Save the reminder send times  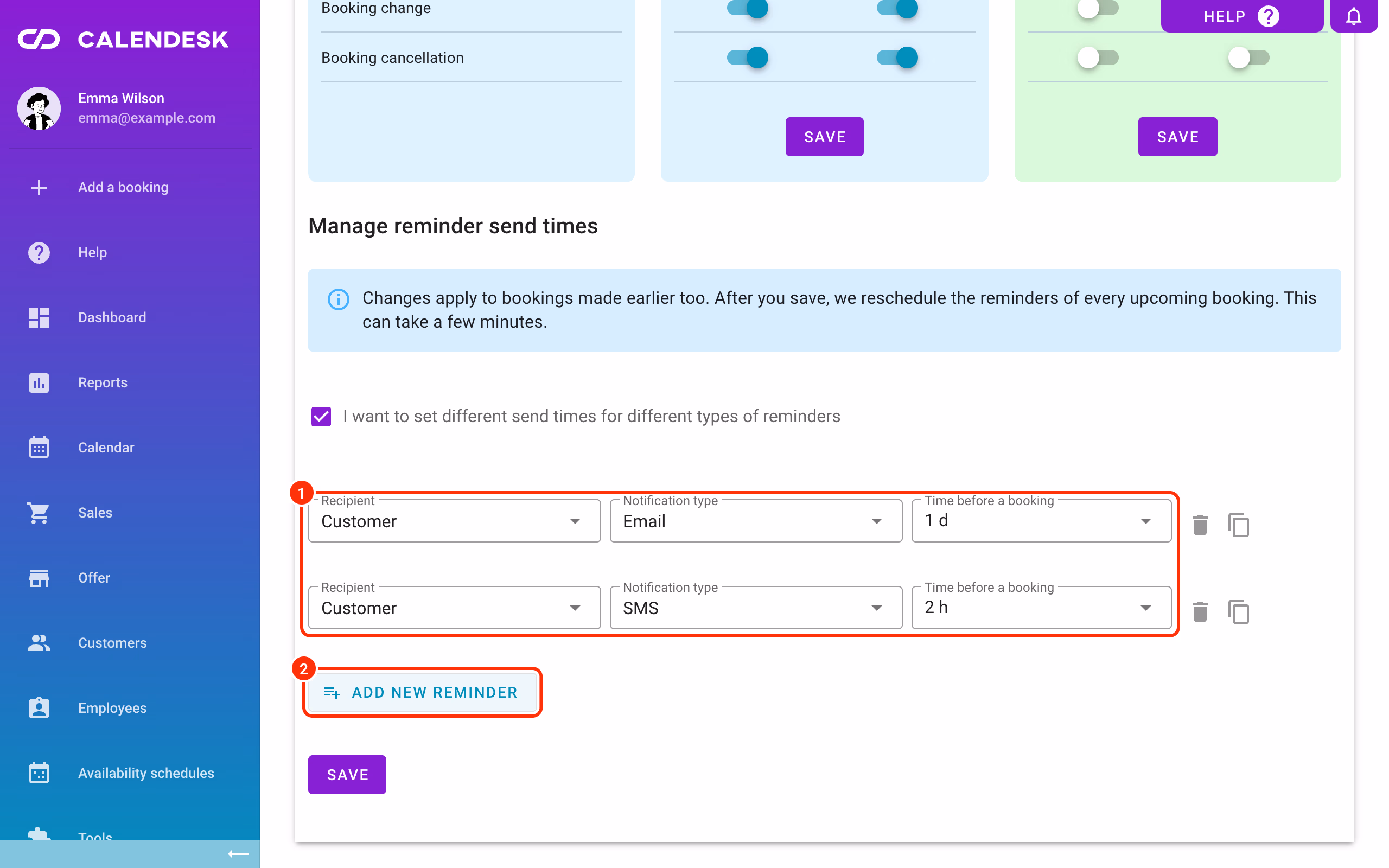pos(347,775)
